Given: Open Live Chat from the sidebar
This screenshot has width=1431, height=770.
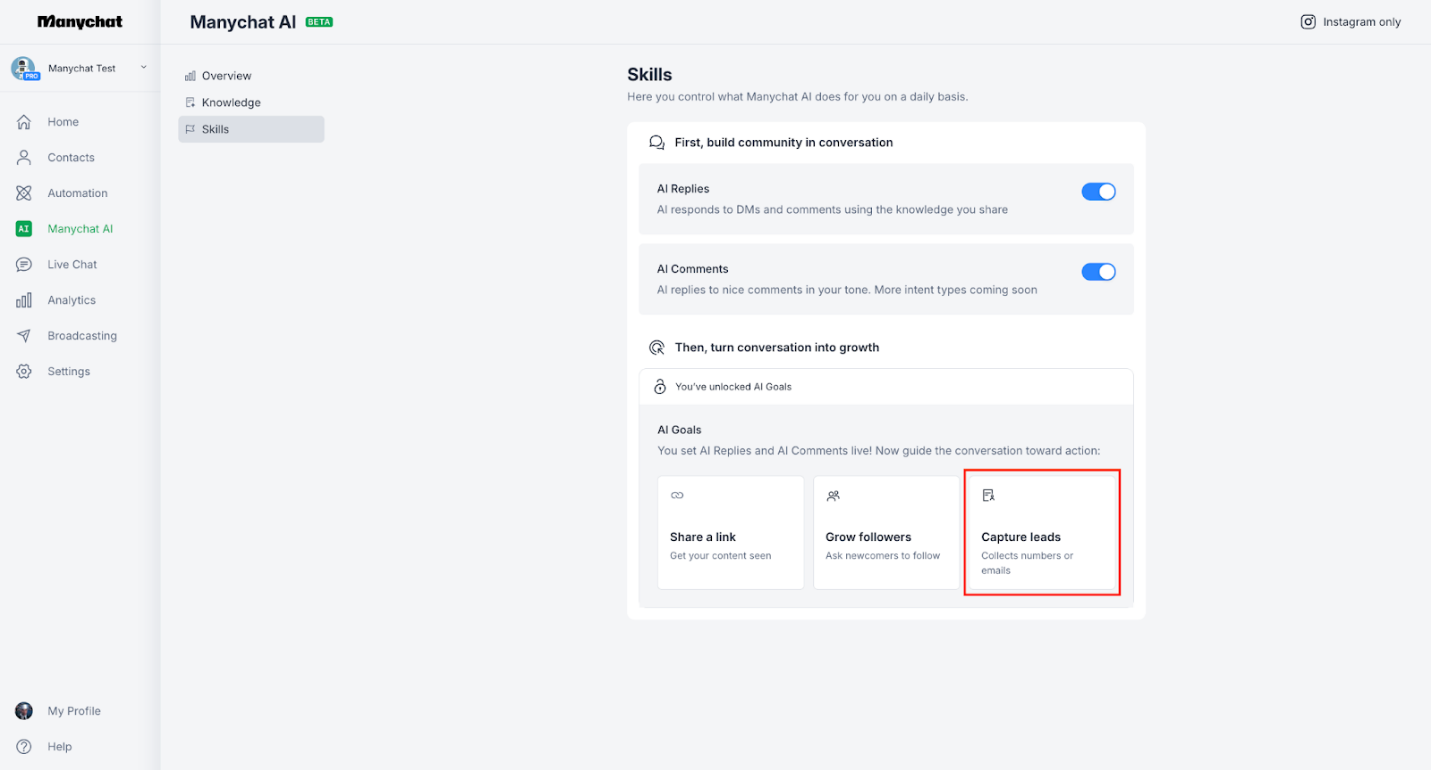Looking at the screenshot, I should point(23,264).
